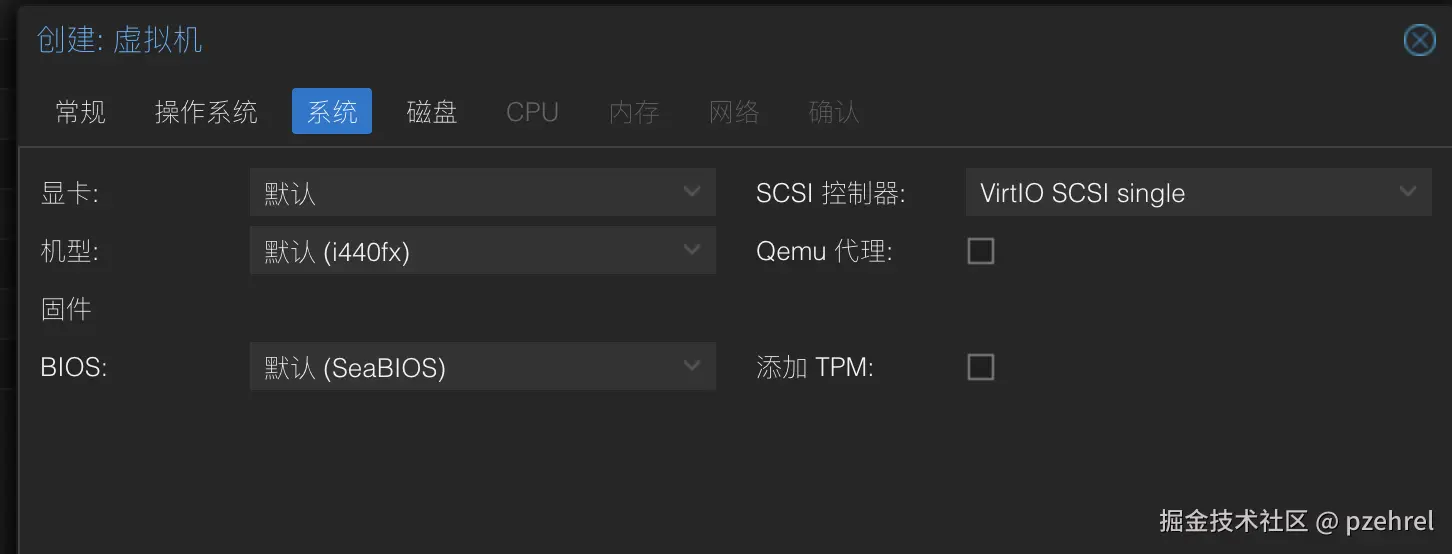1452x554 pixels.
Task: Click the Qemu 代理 label
Action: coord(824,251)
